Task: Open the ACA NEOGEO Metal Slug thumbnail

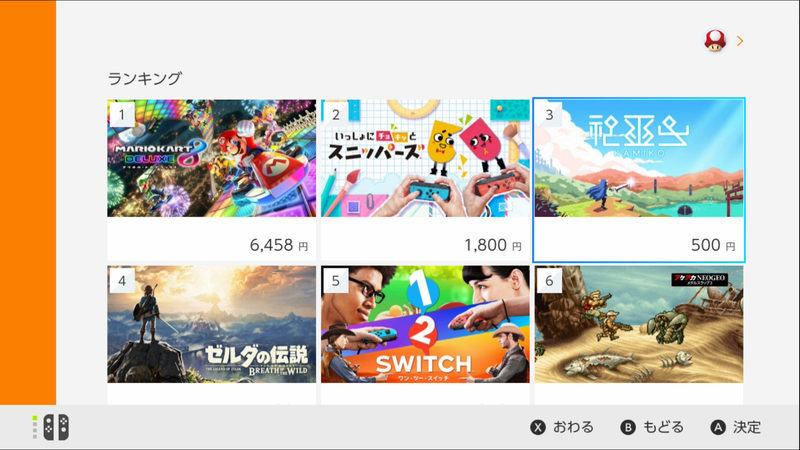Action: (639, 324)
